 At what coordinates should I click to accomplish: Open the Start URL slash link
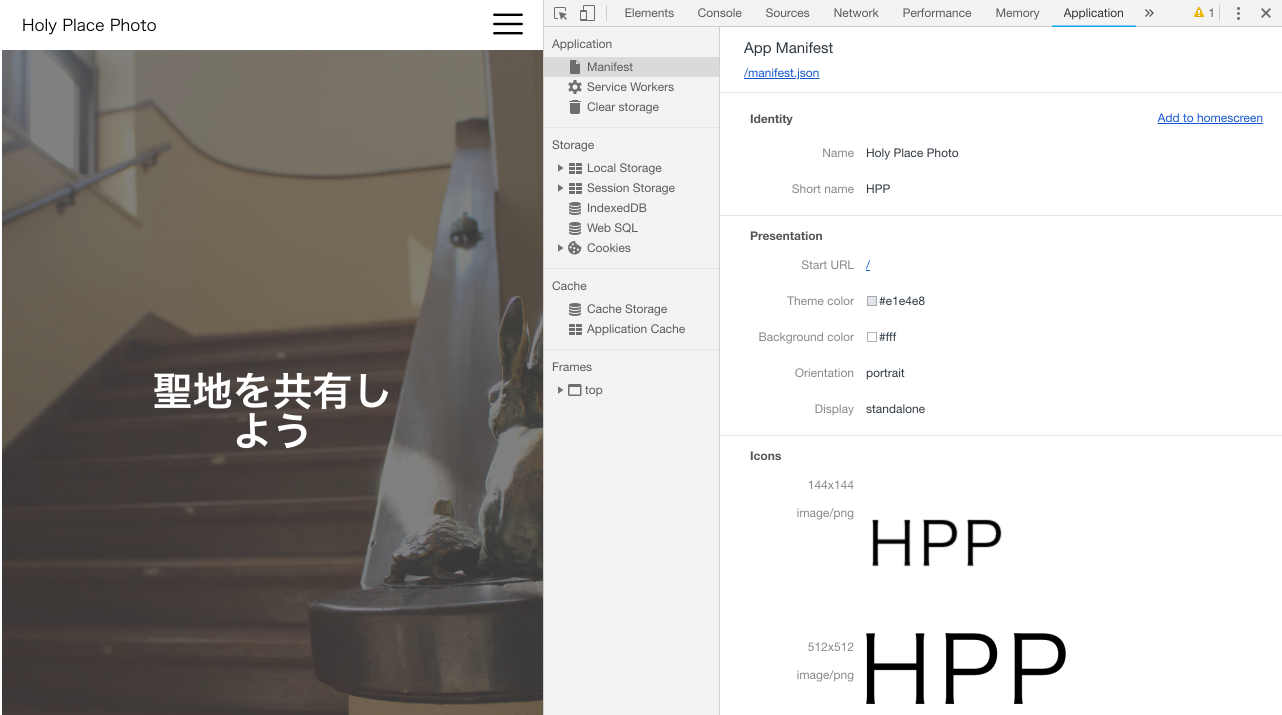click(x=868, y=265)
